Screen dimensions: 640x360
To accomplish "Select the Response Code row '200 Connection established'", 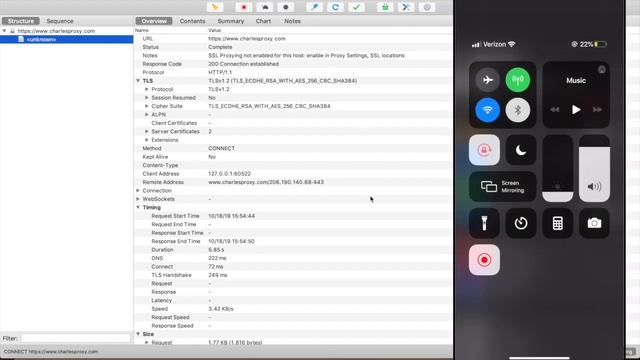I will [293, 64].
